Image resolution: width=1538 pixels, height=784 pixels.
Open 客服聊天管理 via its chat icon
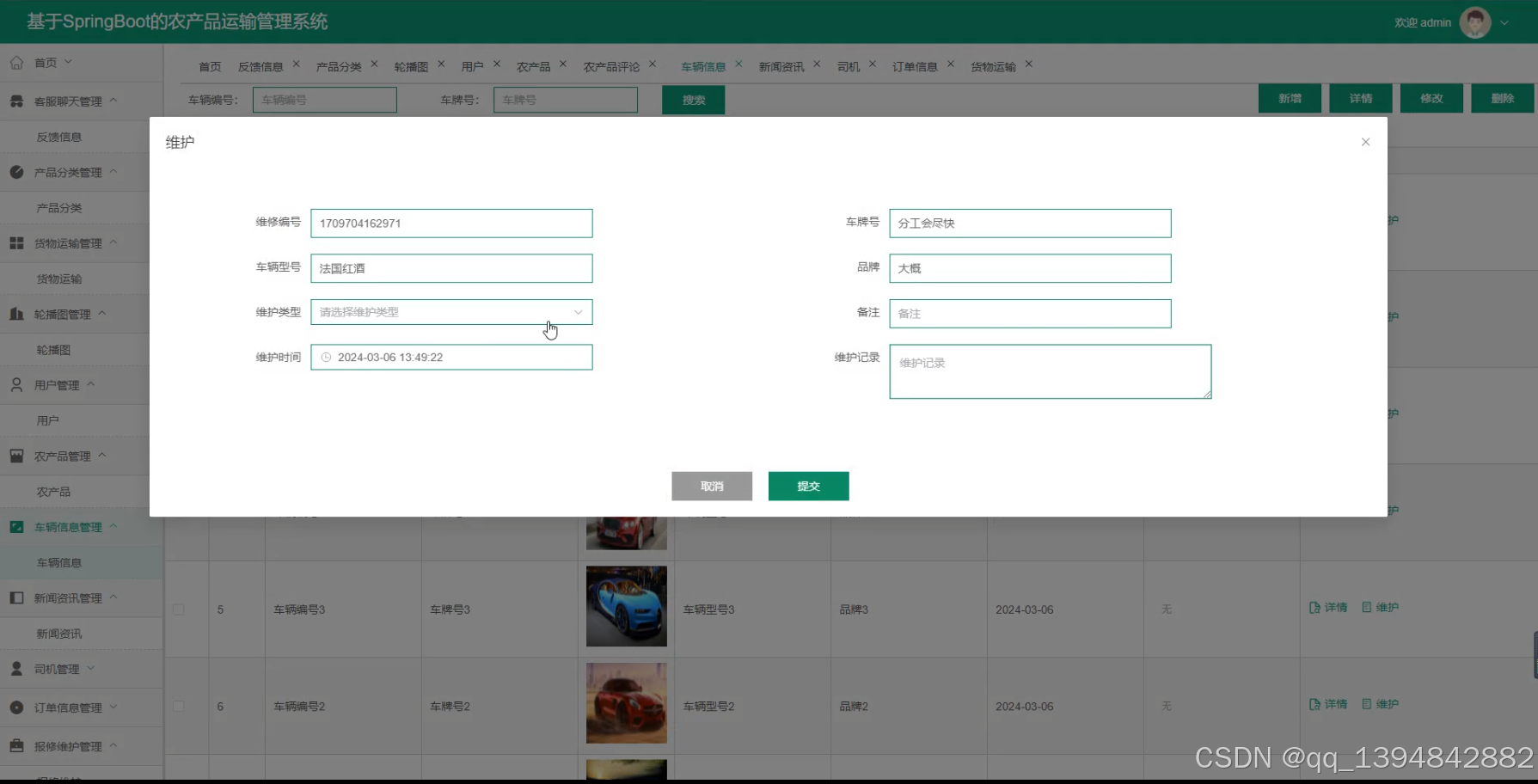[16, 101]
